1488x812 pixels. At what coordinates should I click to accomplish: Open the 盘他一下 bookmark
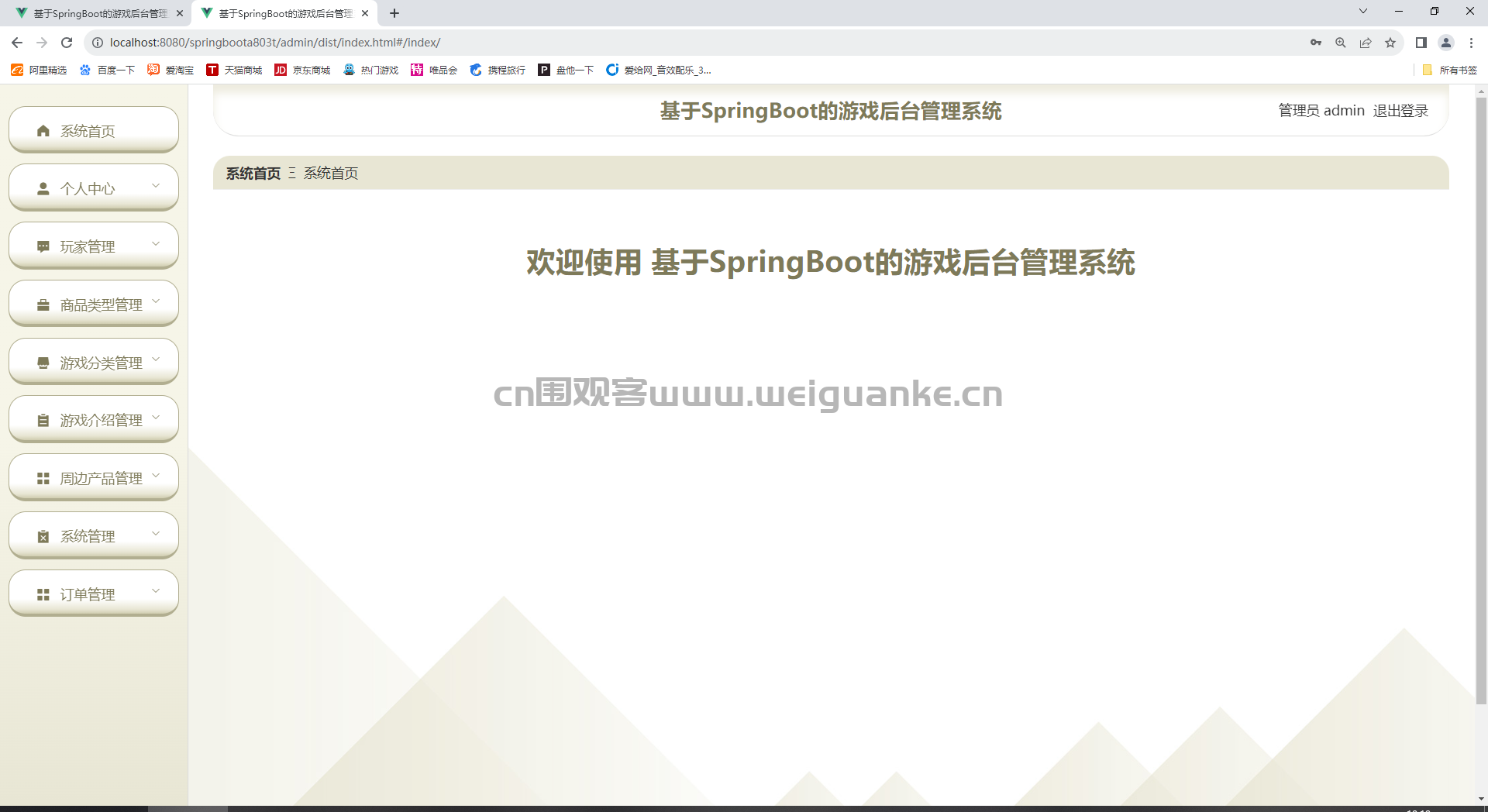click(566, 70)
